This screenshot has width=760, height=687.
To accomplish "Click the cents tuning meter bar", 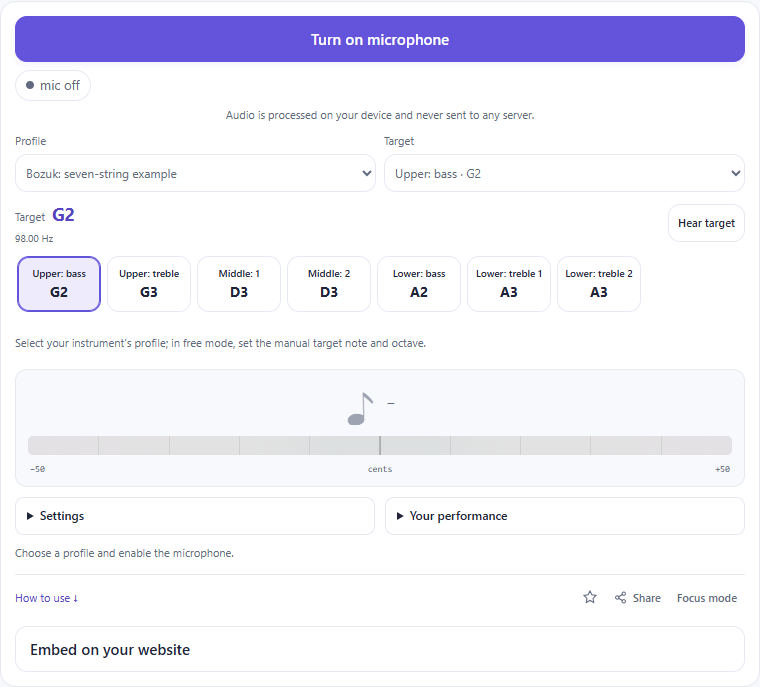I will 380,445.
